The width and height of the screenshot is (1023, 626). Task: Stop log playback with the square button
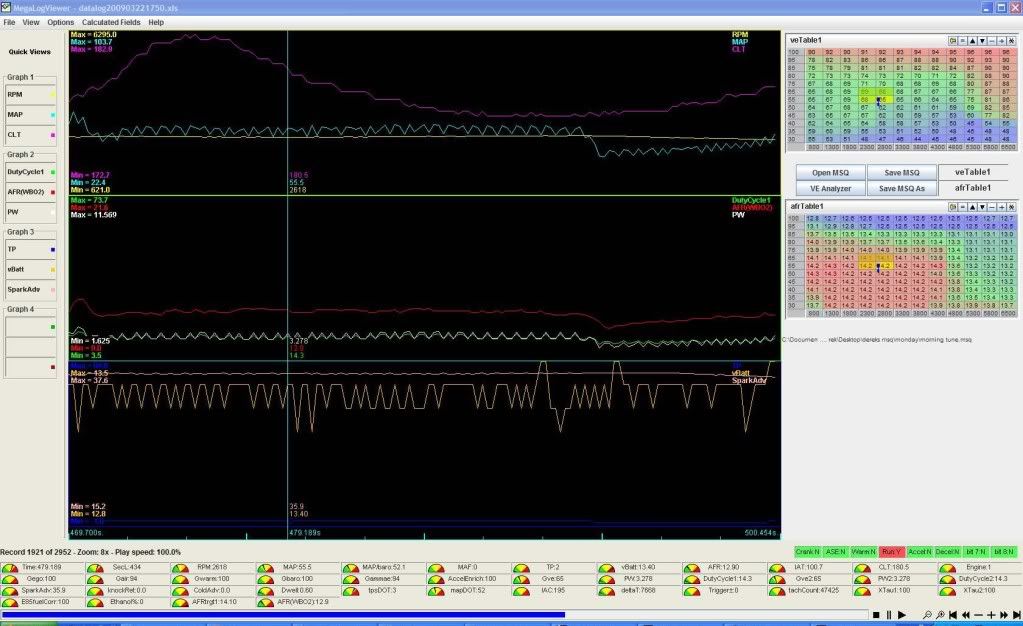(876, 614)
